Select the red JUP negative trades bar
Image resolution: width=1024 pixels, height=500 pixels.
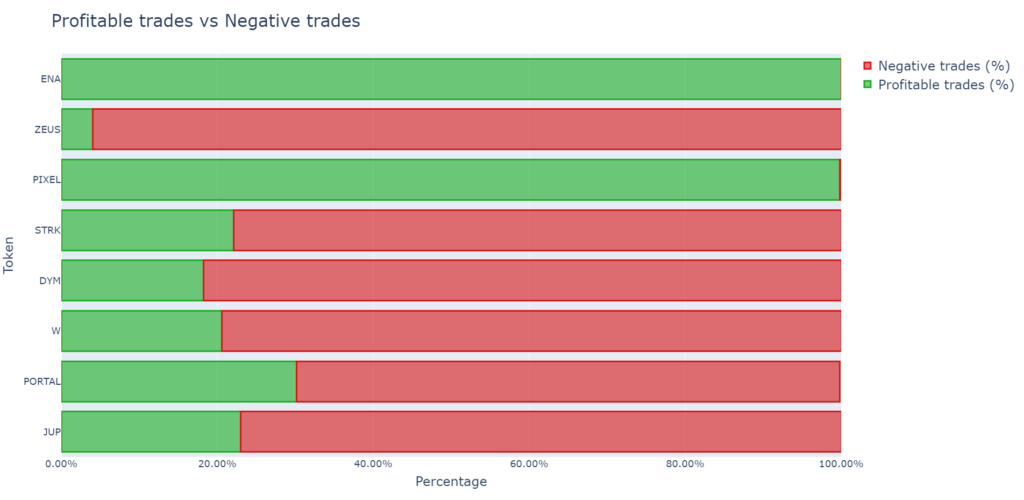[540, 431]
